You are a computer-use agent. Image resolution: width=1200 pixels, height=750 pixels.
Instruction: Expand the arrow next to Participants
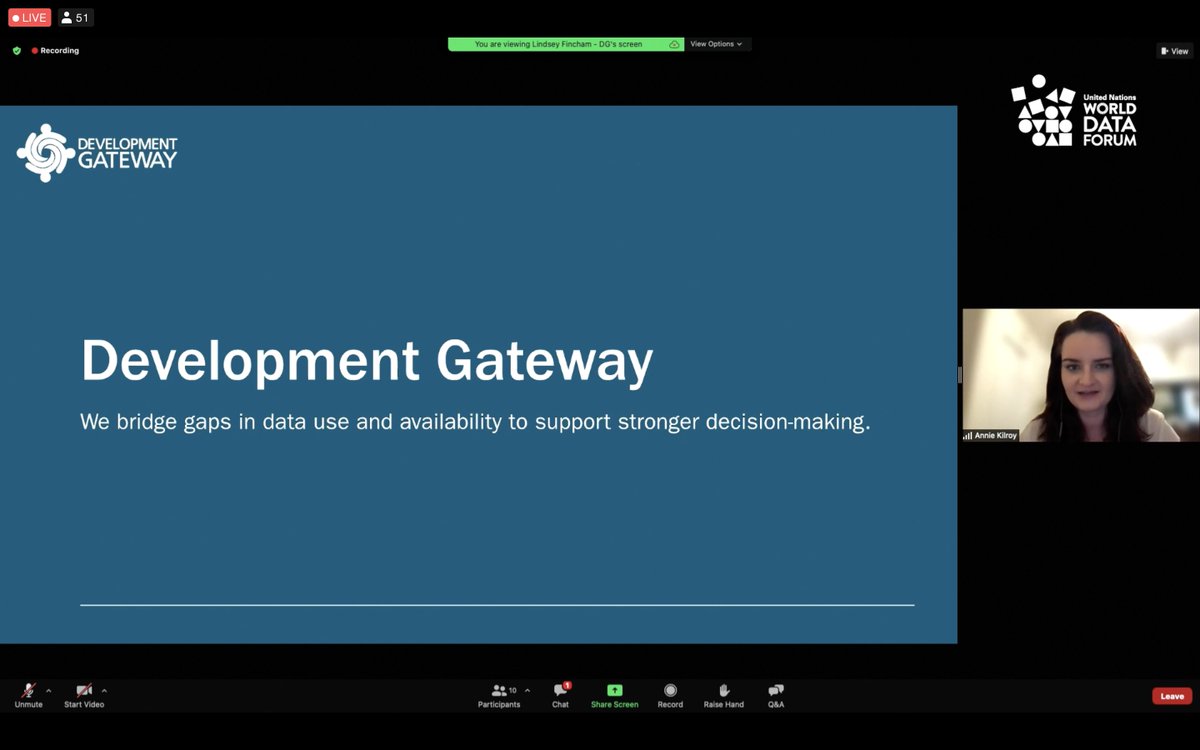click(x=528, y=691)
